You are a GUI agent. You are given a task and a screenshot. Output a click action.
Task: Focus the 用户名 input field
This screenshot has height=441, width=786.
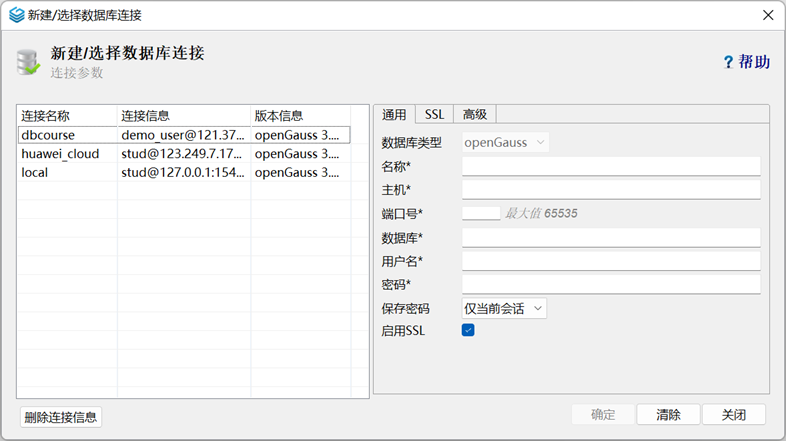611,261
